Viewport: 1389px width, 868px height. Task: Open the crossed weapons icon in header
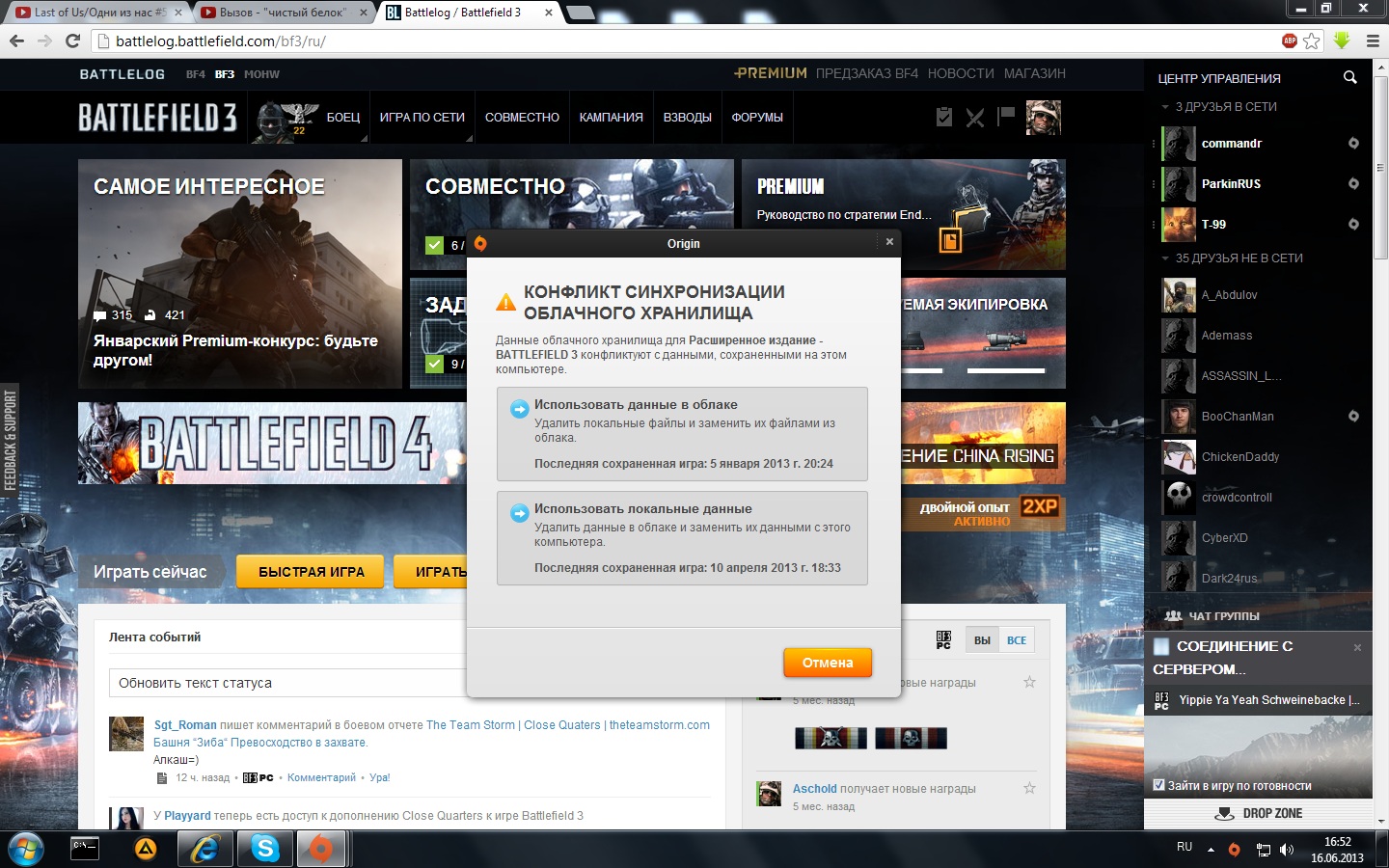pos(975,118)
